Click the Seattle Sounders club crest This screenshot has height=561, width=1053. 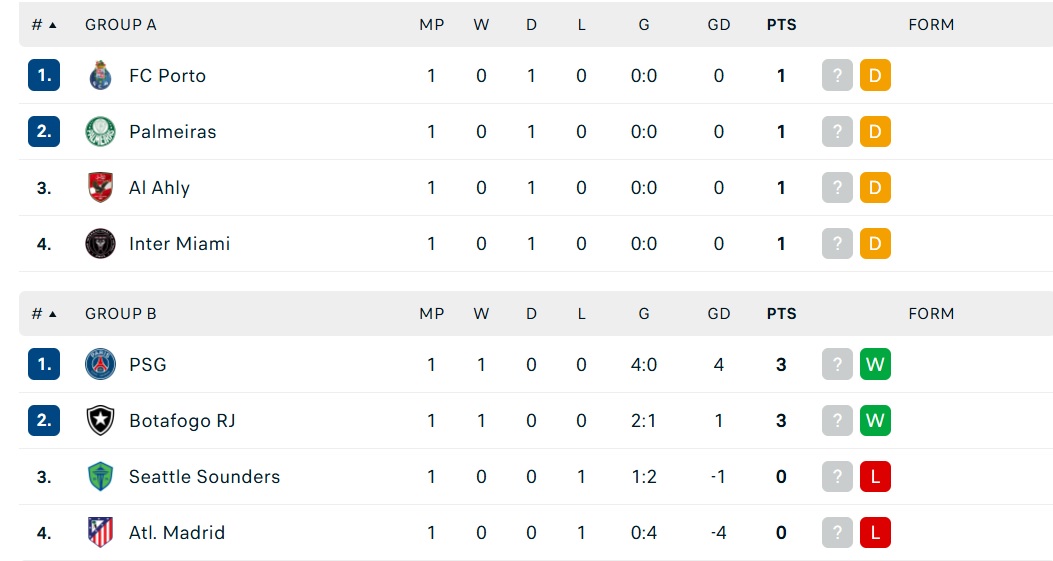[x=100, y=476]
